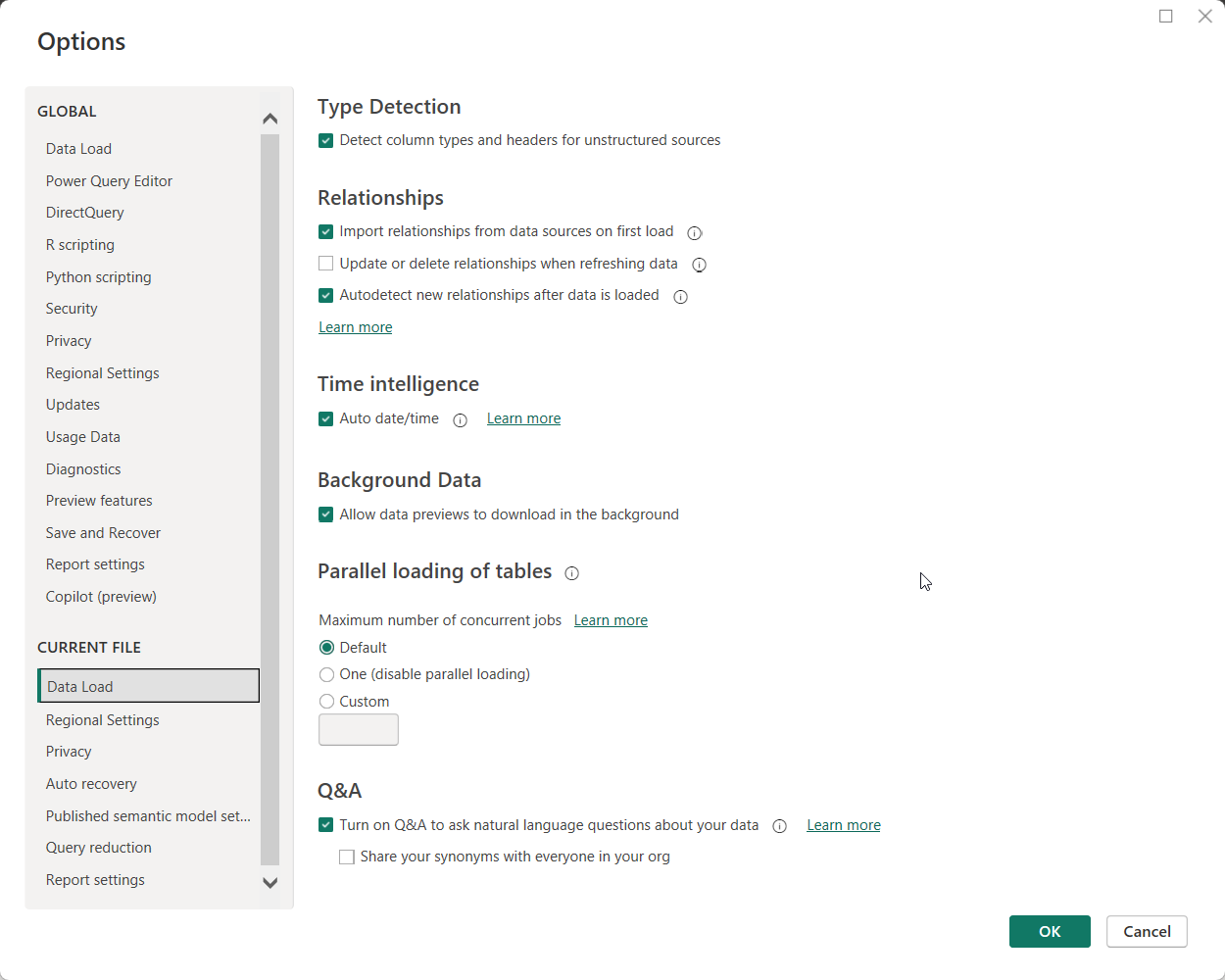The width and height of the screenshot is (1225, 980).
Task: Maximize the Options dialog window
Action: [1166, 16]
